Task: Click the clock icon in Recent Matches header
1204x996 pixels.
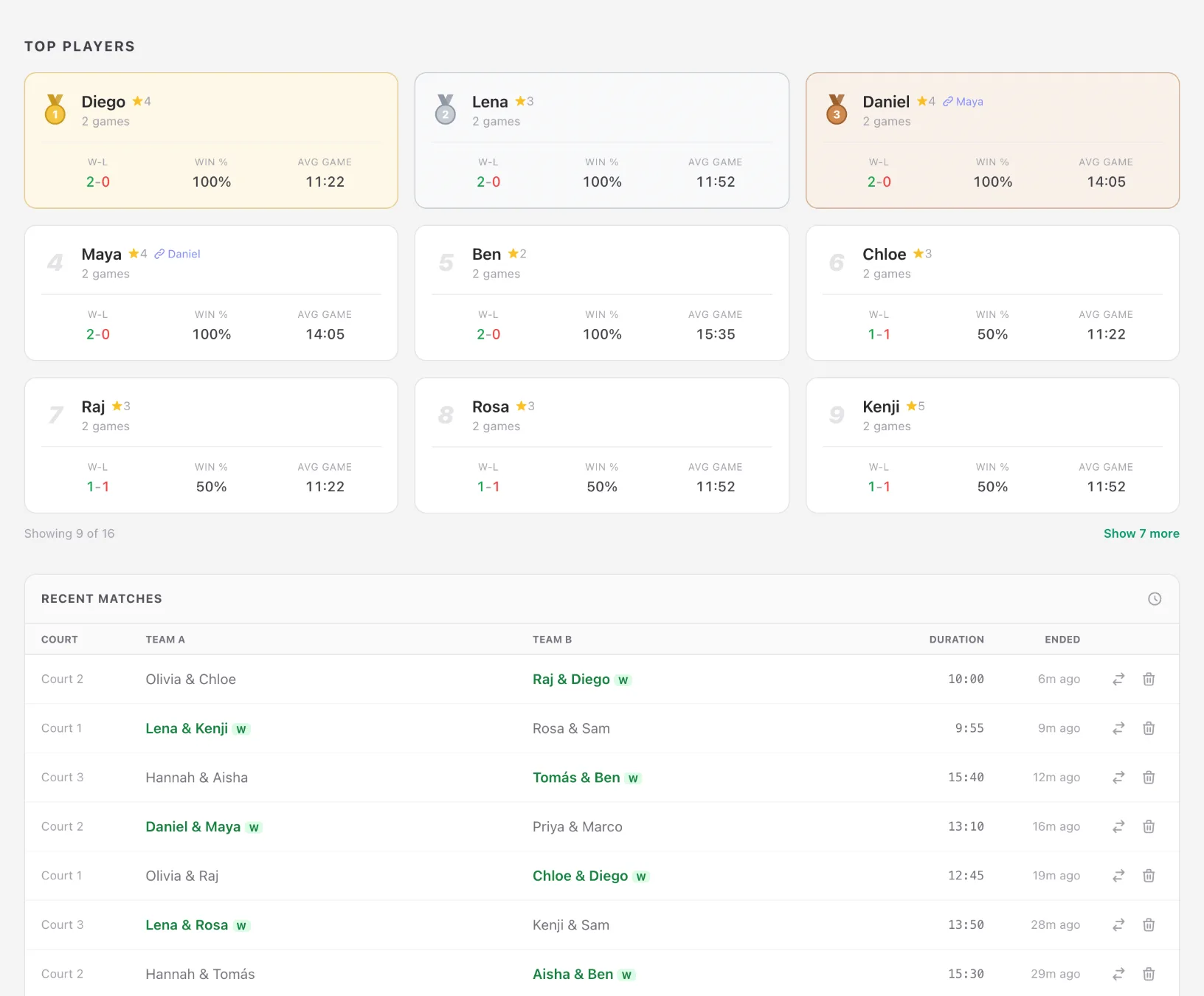Action: click(1155, 599)
